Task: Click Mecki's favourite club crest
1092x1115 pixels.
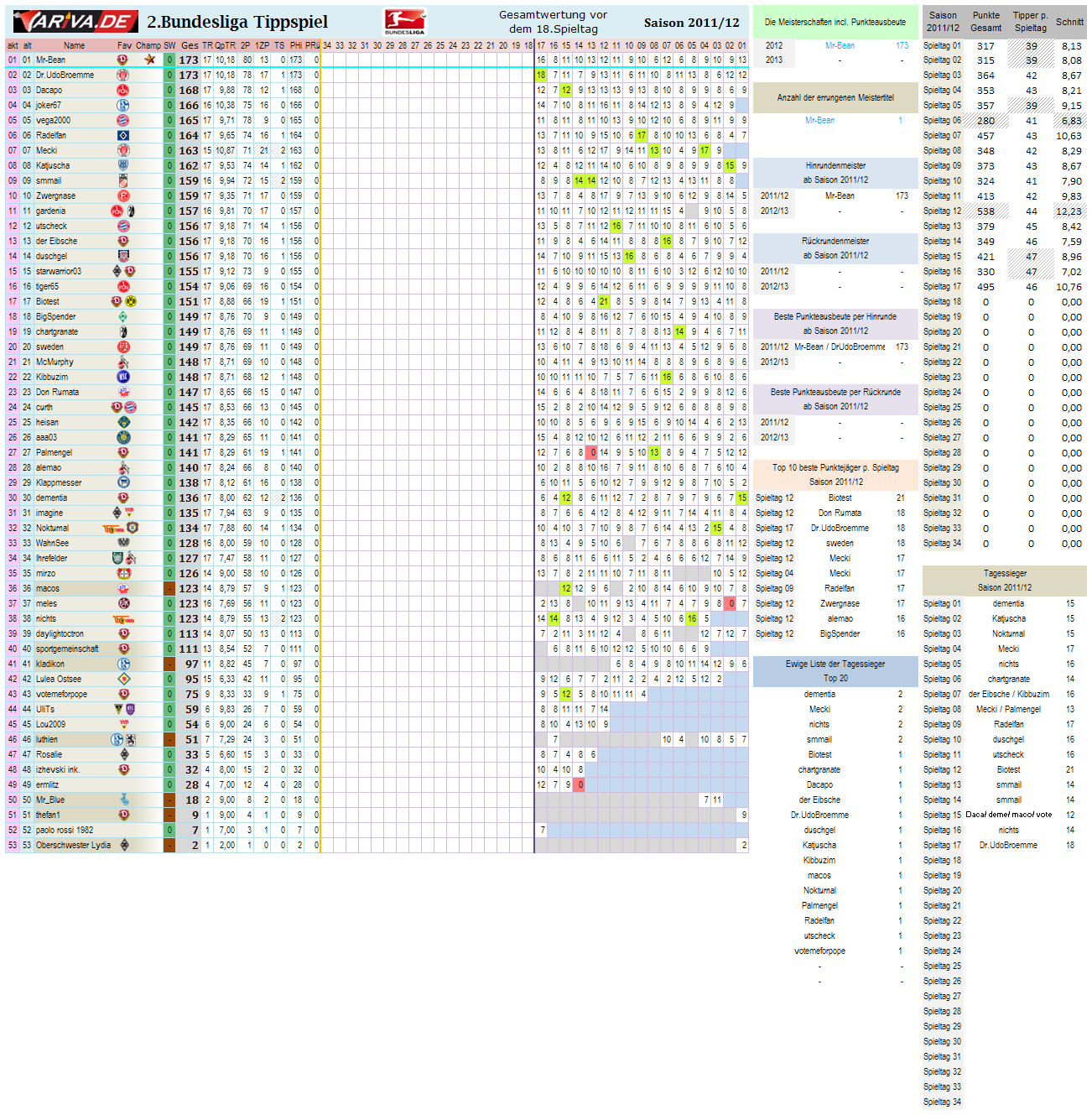Action: coord(123,150)
